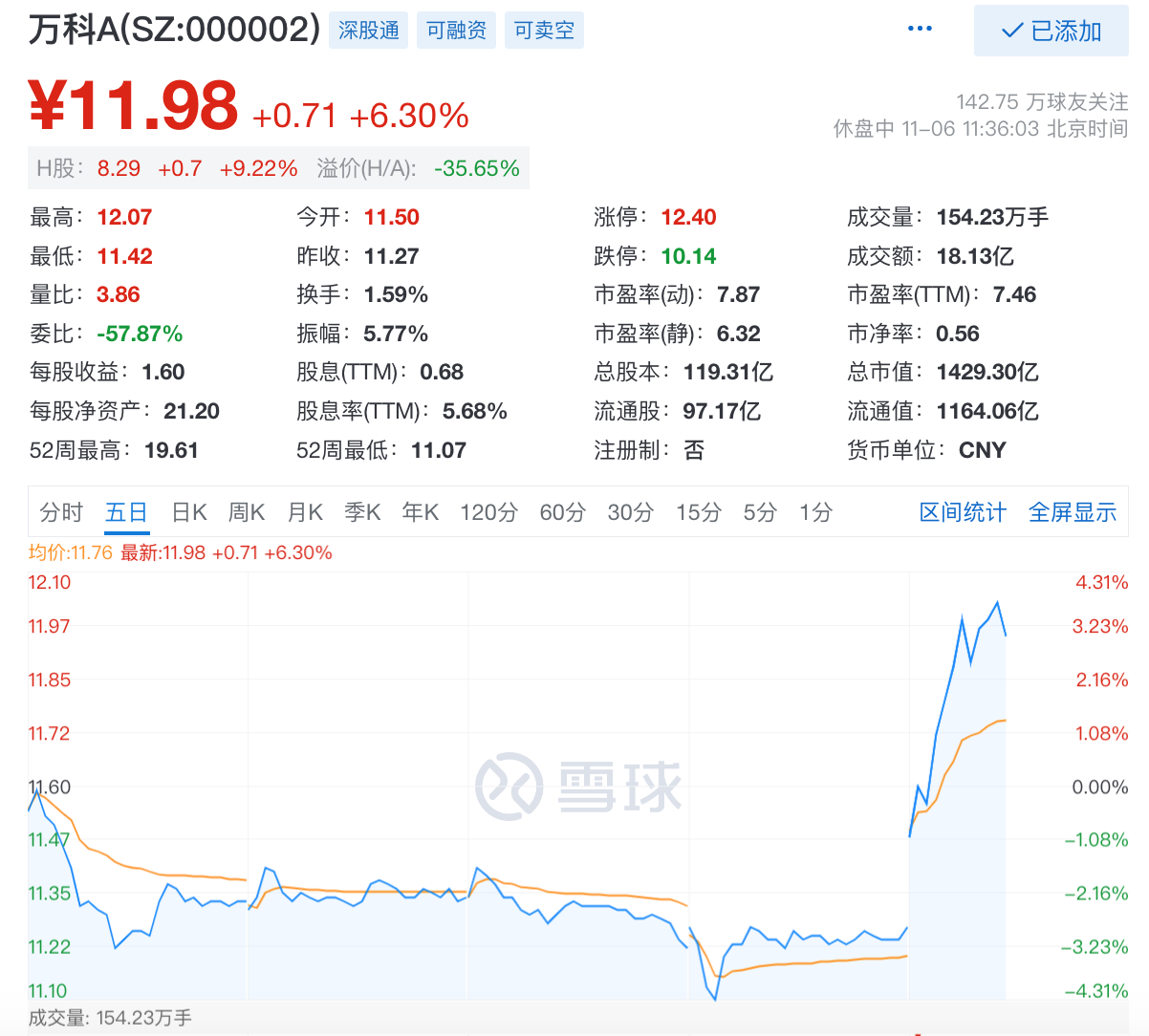Click 全屏显示 to show fullscreen chart

(x=1073, y=512)
